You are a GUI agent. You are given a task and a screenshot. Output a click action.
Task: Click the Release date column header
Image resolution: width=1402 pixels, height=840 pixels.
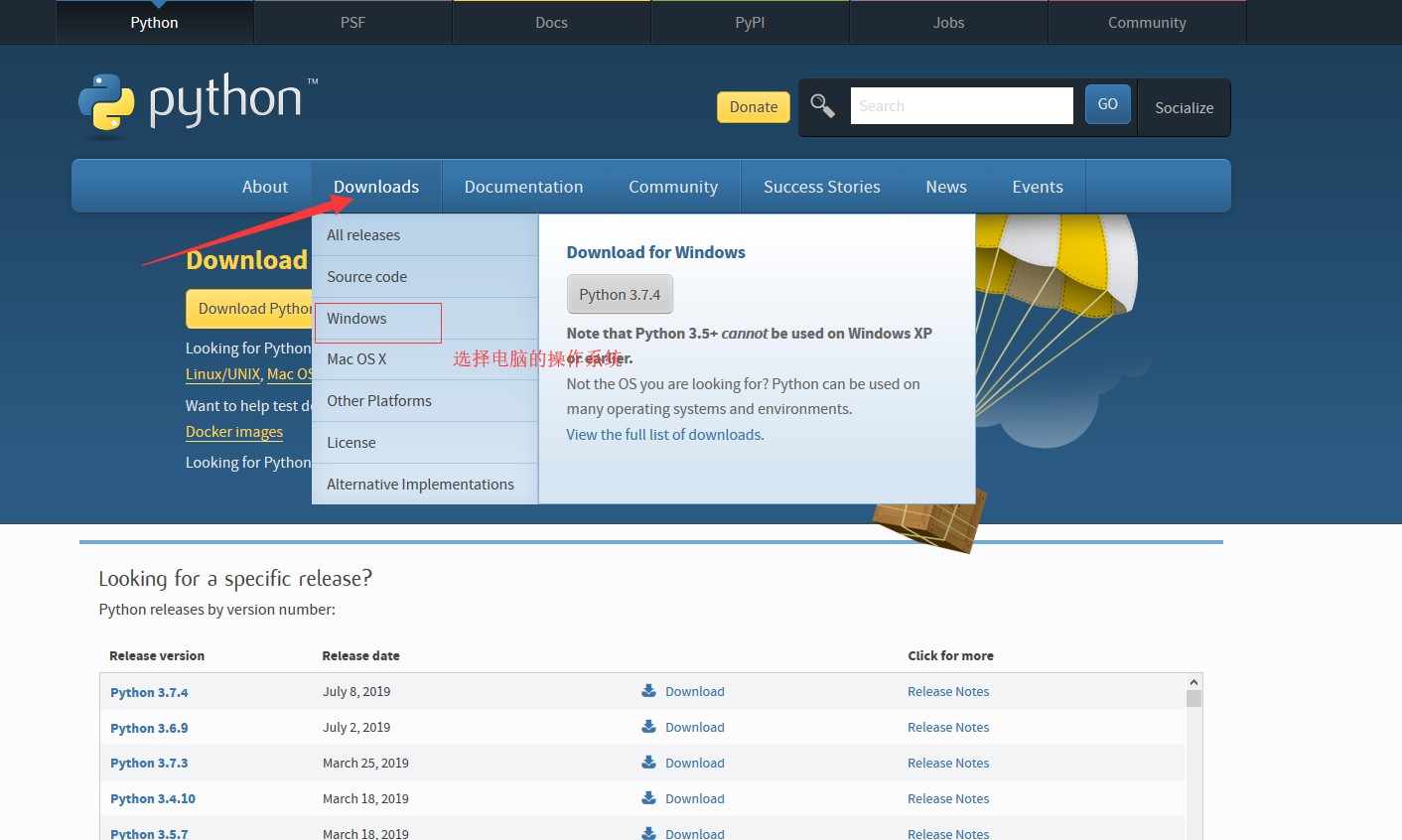tap(361, 656)
